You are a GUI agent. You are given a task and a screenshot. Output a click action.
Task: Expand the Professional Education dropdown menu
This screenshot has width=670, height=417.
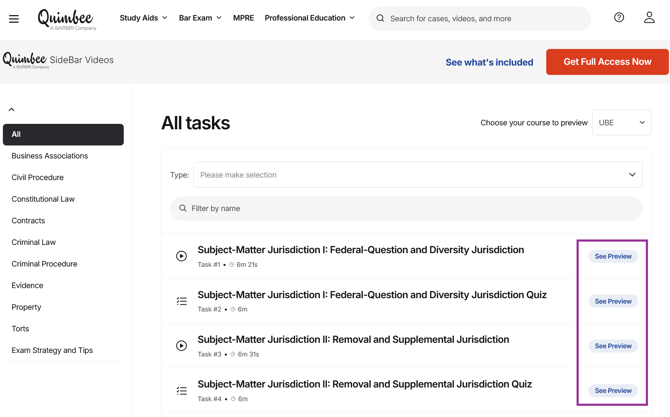(x=310, y=18)
